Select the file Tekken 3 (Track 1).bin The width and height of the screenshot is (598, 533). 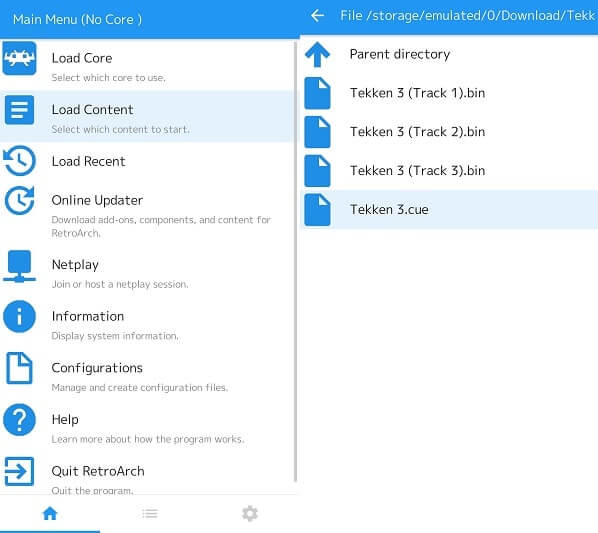pyautogui.click(x=449, y=93)
